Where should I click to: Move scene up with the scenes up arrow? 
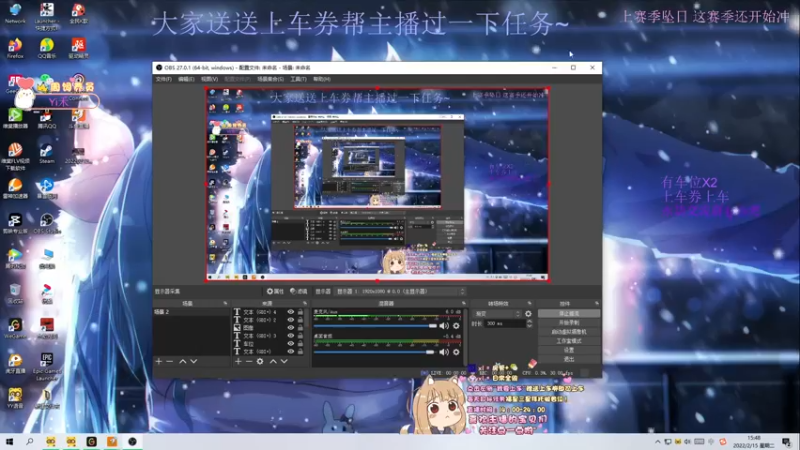[183, 361]
